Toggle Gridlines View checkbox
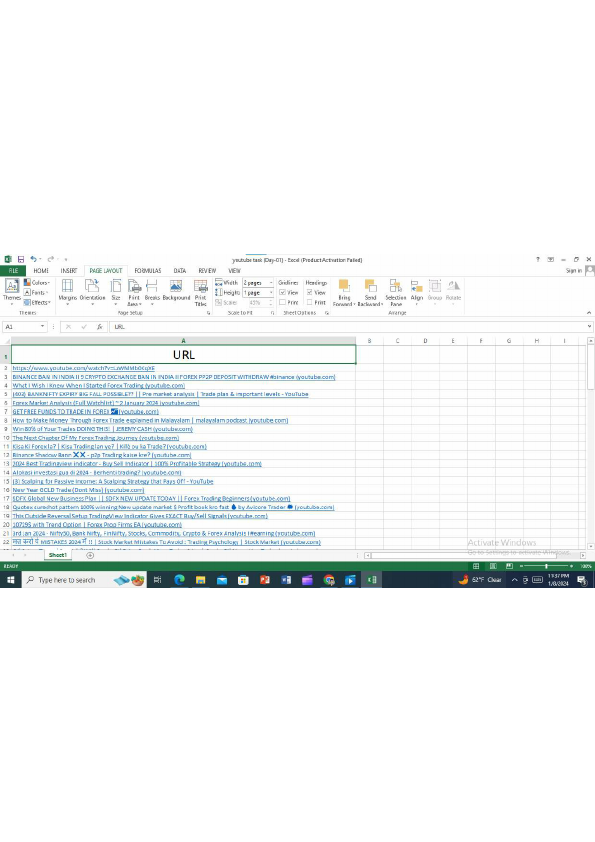Screen dimensions: 595x842 pyautogui.click(x=282, y=293)
